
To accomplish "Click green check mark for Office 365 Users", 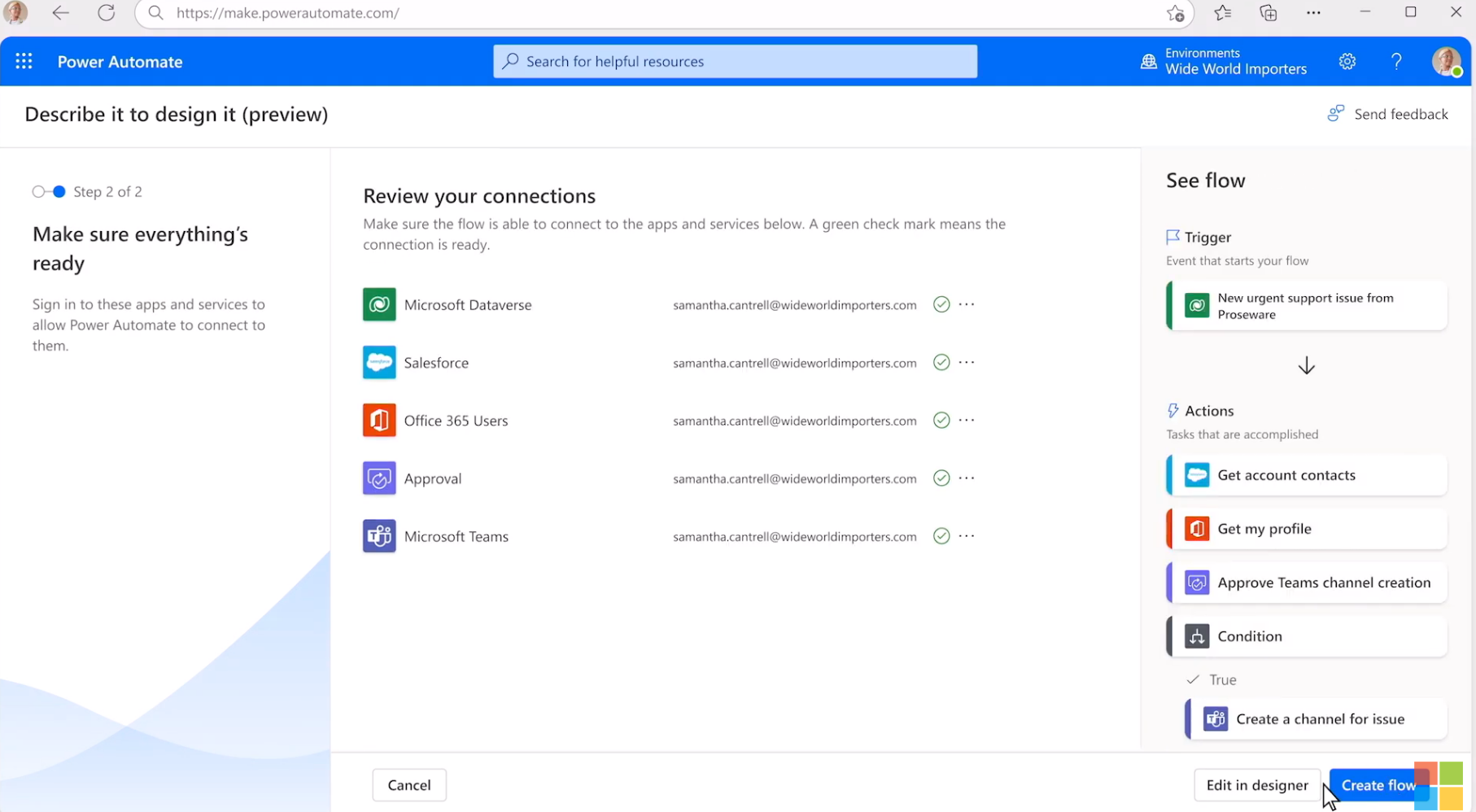I will tap(941, 420).
